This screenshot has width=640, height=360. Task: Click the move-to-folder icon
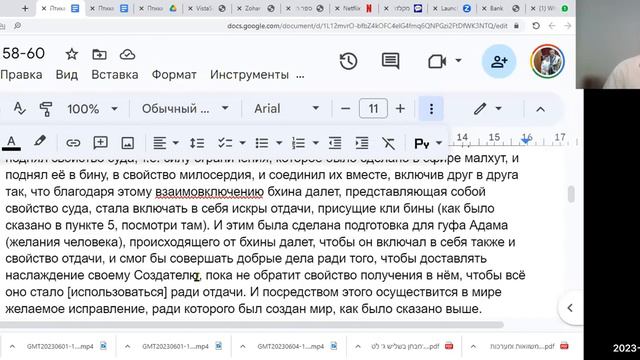click(x=99, y=54)
